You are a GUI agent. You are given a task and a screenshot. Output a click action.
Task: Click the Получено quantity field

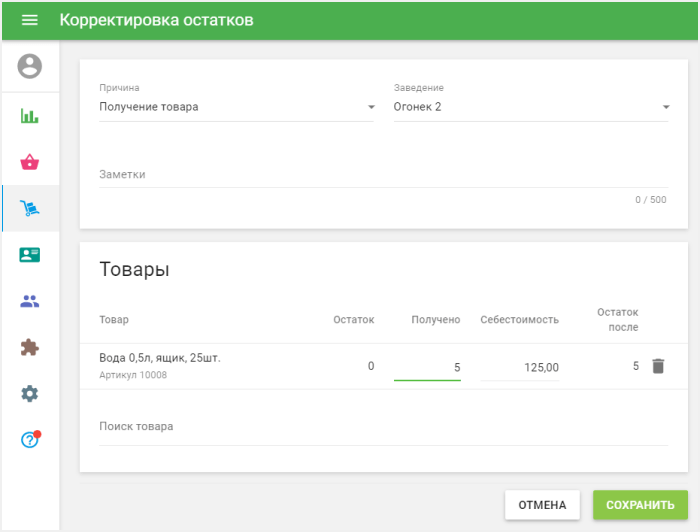(x=427, y=367)
